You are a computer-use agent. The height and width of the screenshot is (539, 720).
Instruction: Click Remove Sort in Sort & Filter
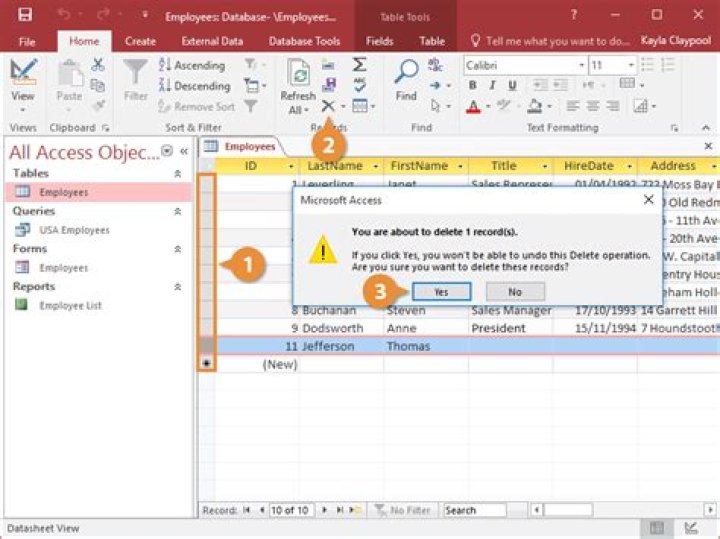click(196, 107)
